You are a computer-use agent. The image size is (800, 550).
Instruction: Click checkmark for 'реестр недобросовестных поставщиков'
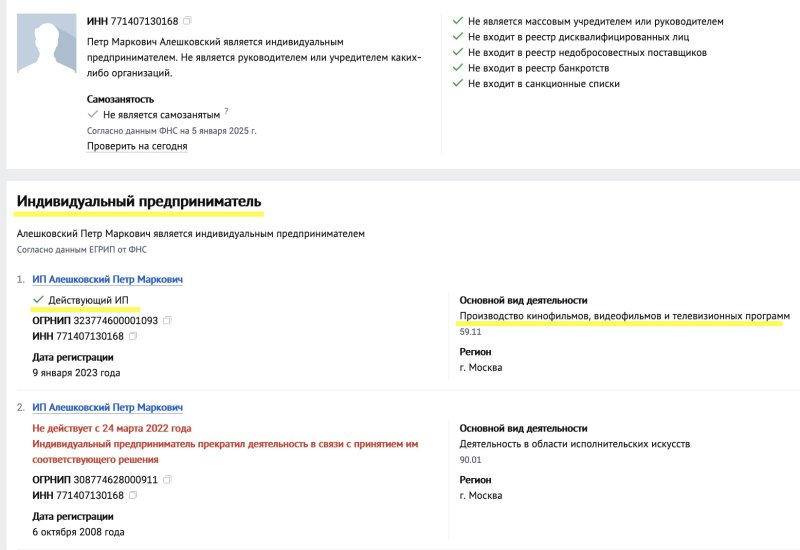458,52
